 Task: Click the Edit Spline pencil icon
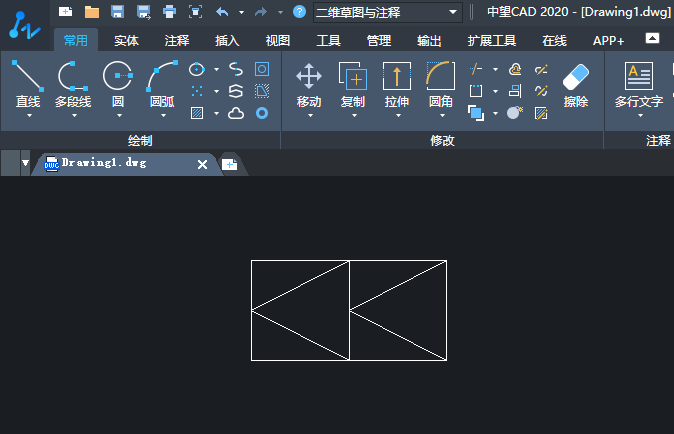[541, 91]
